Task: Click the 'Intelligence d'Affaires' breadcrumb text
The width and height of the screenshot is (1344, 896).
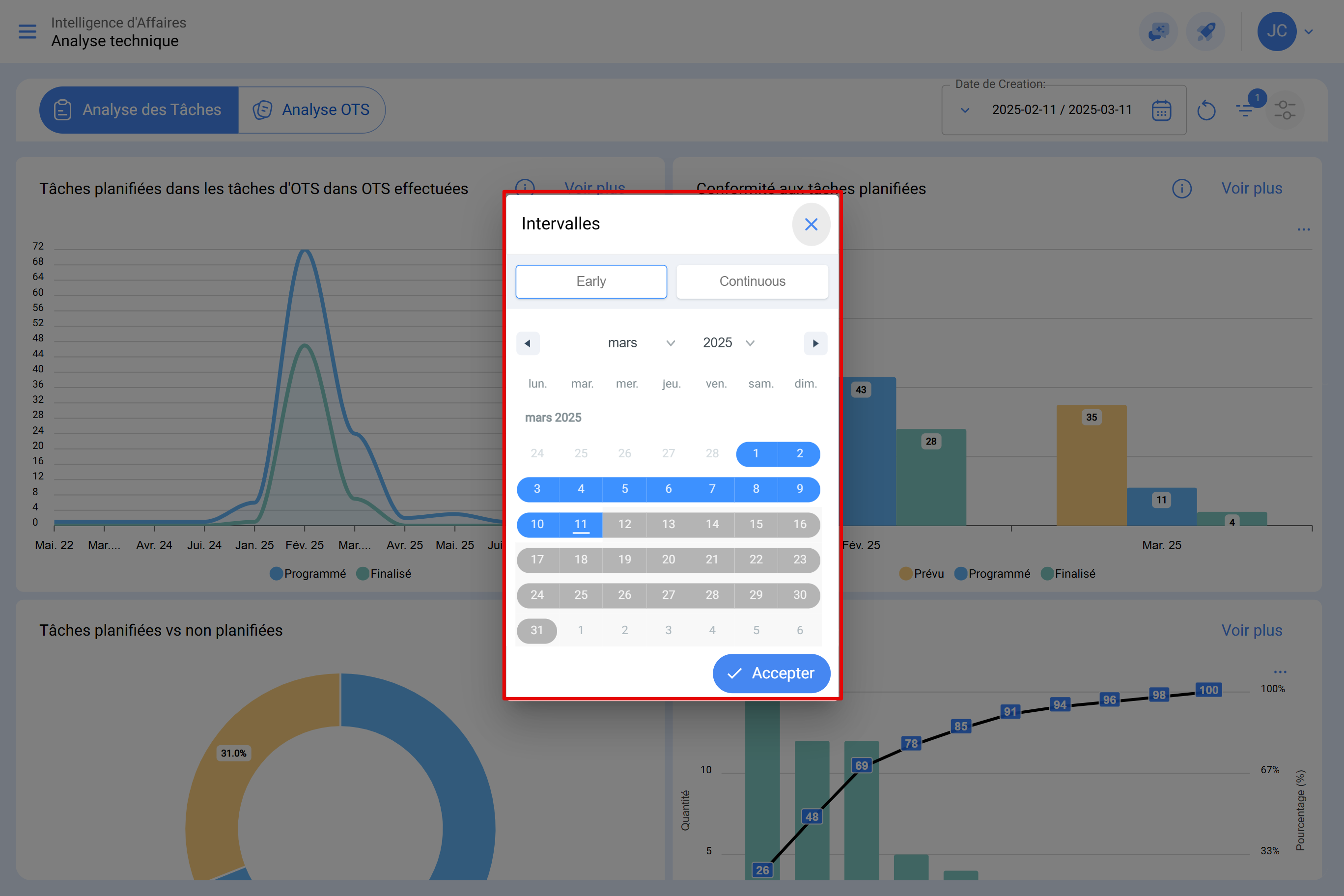Action: (119, 22)
